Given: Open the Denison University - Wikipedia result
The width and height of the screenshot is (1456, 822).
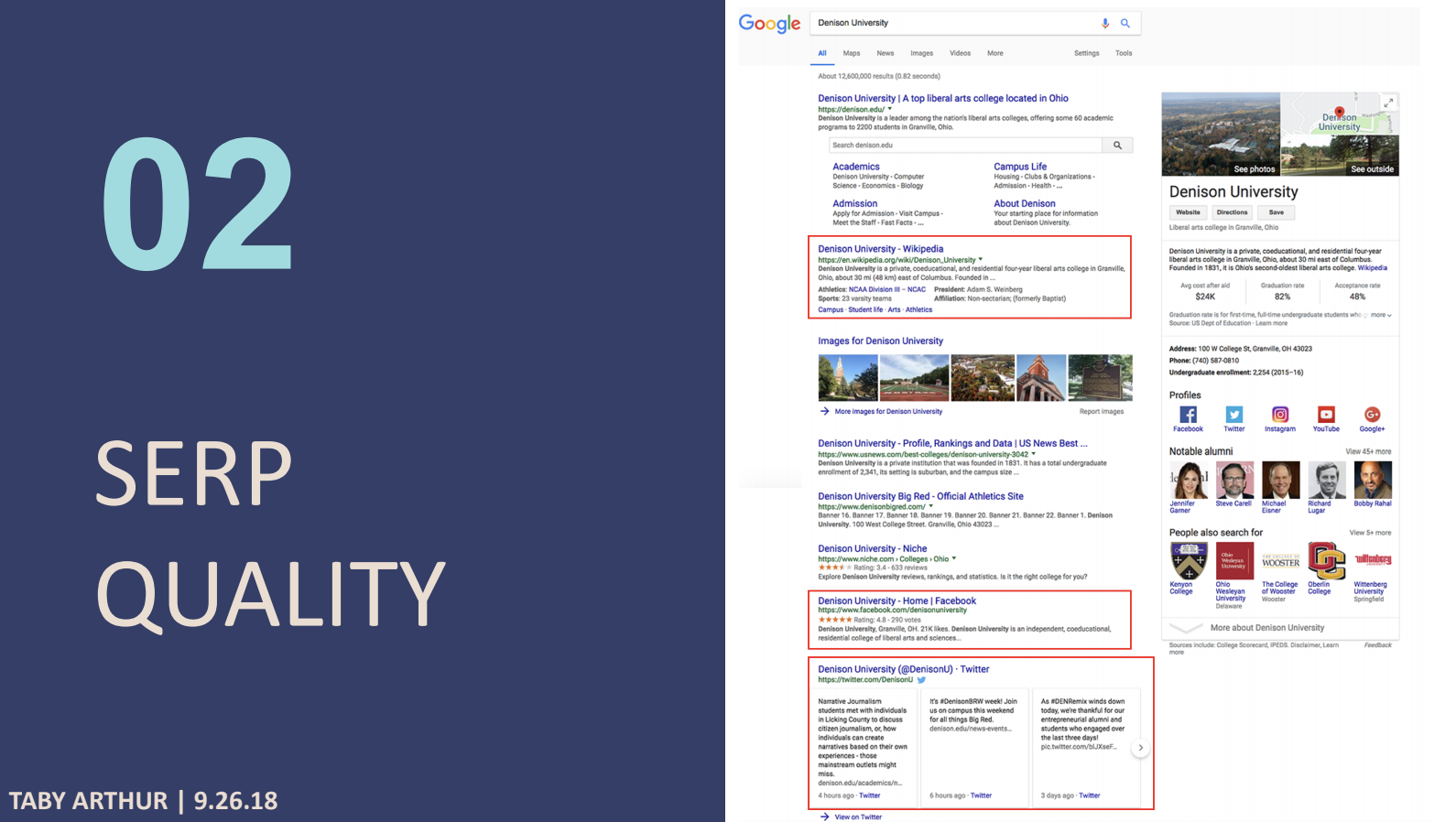Looking at the screenshot, I should 881,249.
